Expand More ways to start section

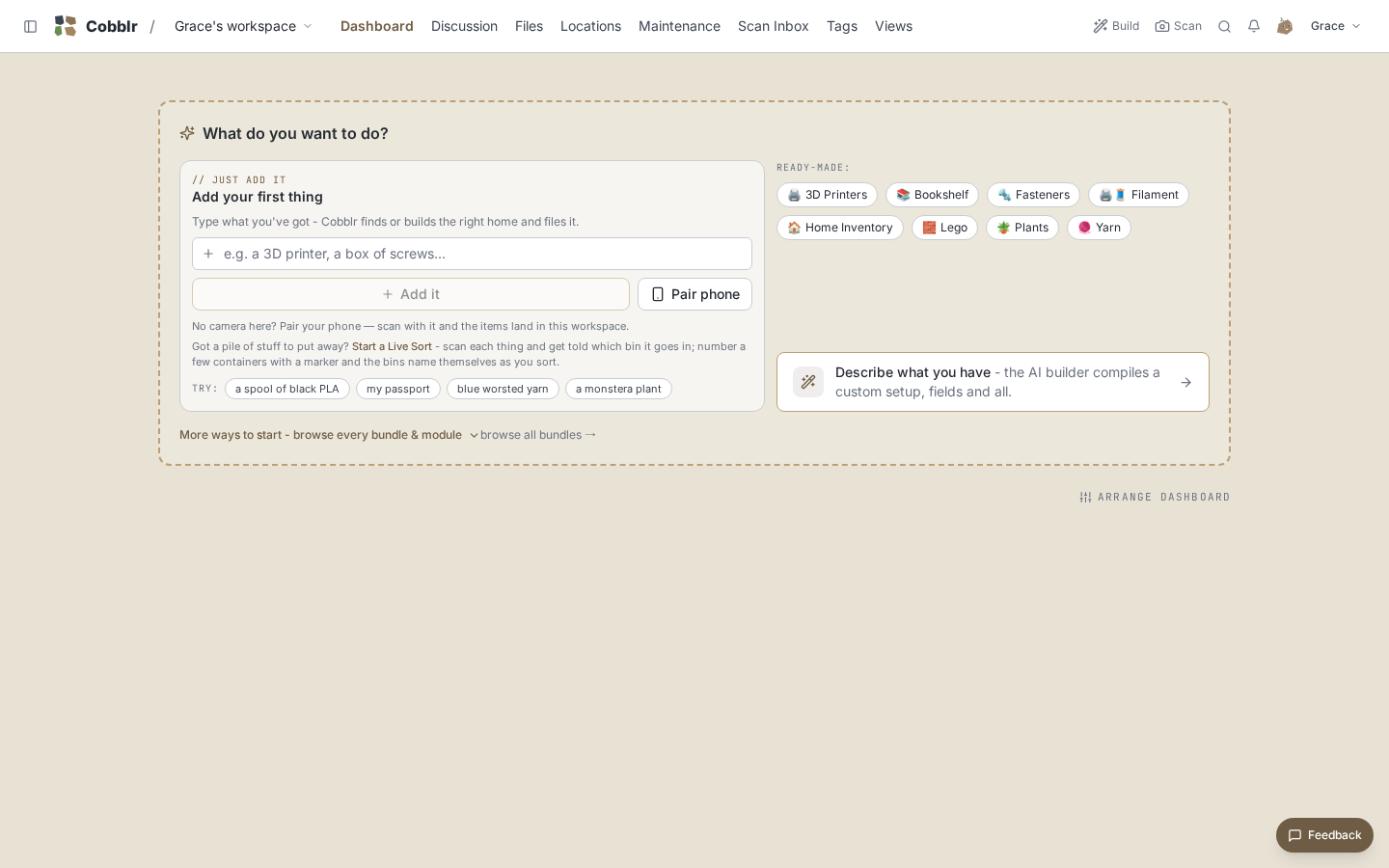click(329, 435)
